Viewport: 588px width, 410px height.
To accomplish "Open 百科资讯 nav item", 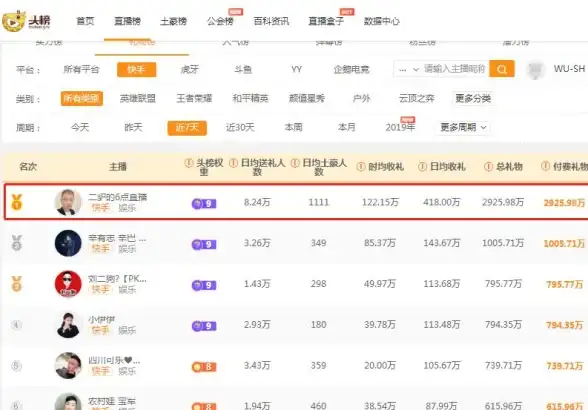I will 271,21.
